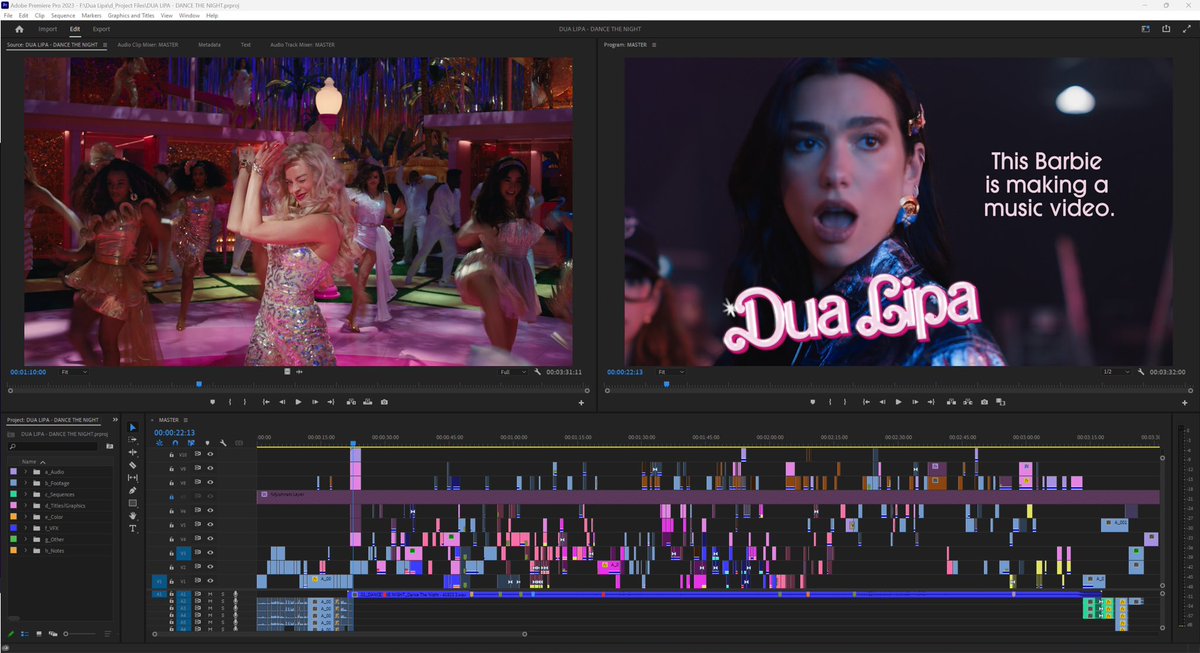The width and height of the screenshot is (1200, 653).
Task: Play the Program monitor sequence
Action: (898, 402)
